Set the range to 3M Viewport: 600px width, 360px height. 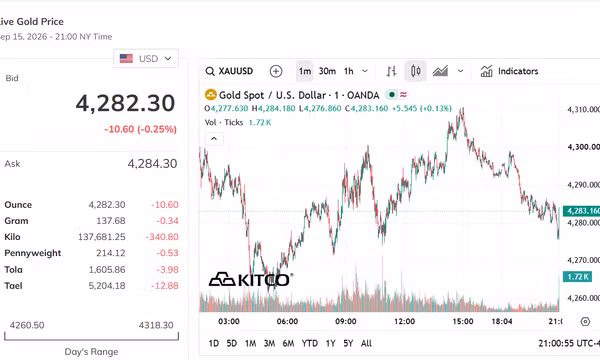pos(269,343)
